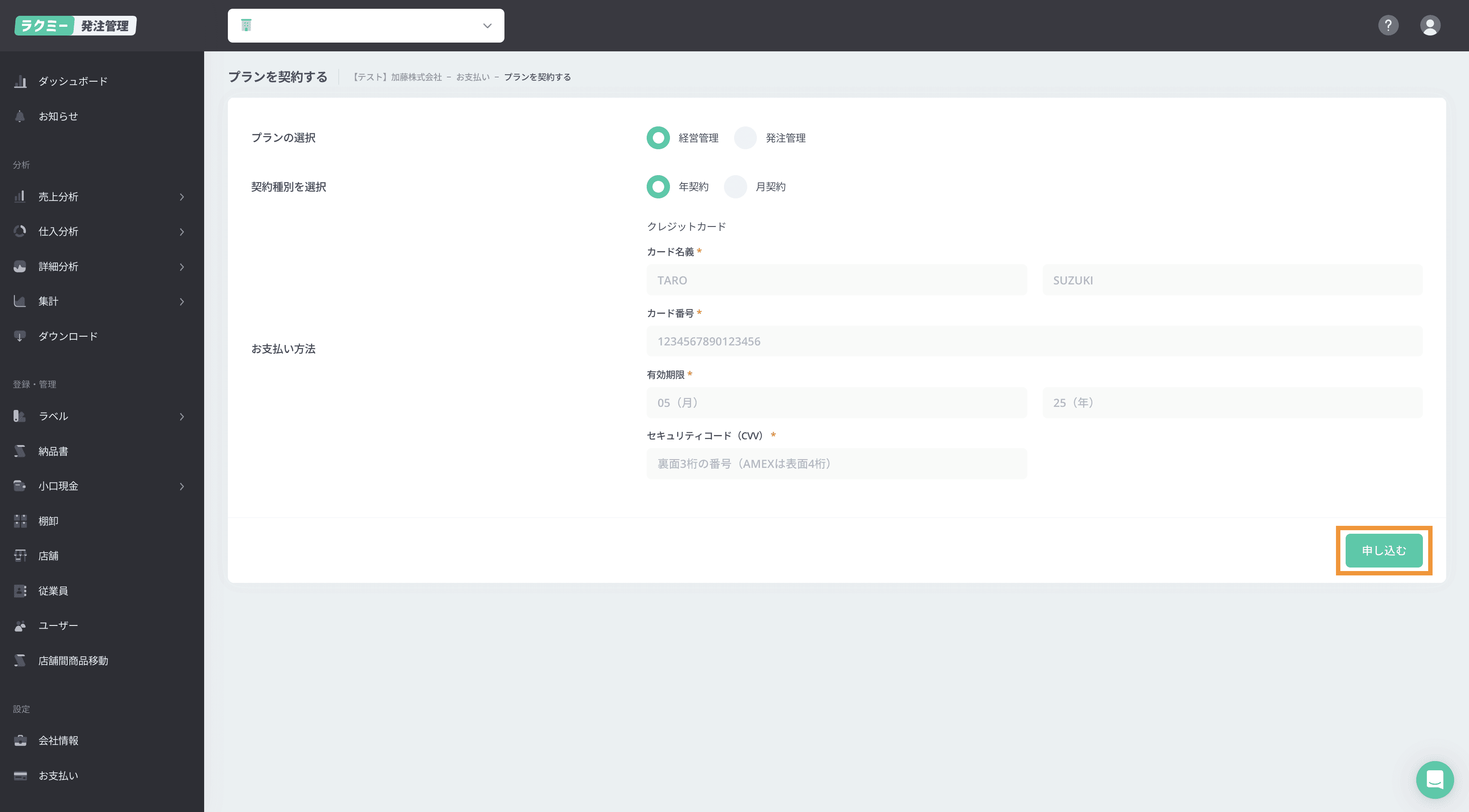
Task: Click the ダウンロード download icon
Action: (20, 337)
